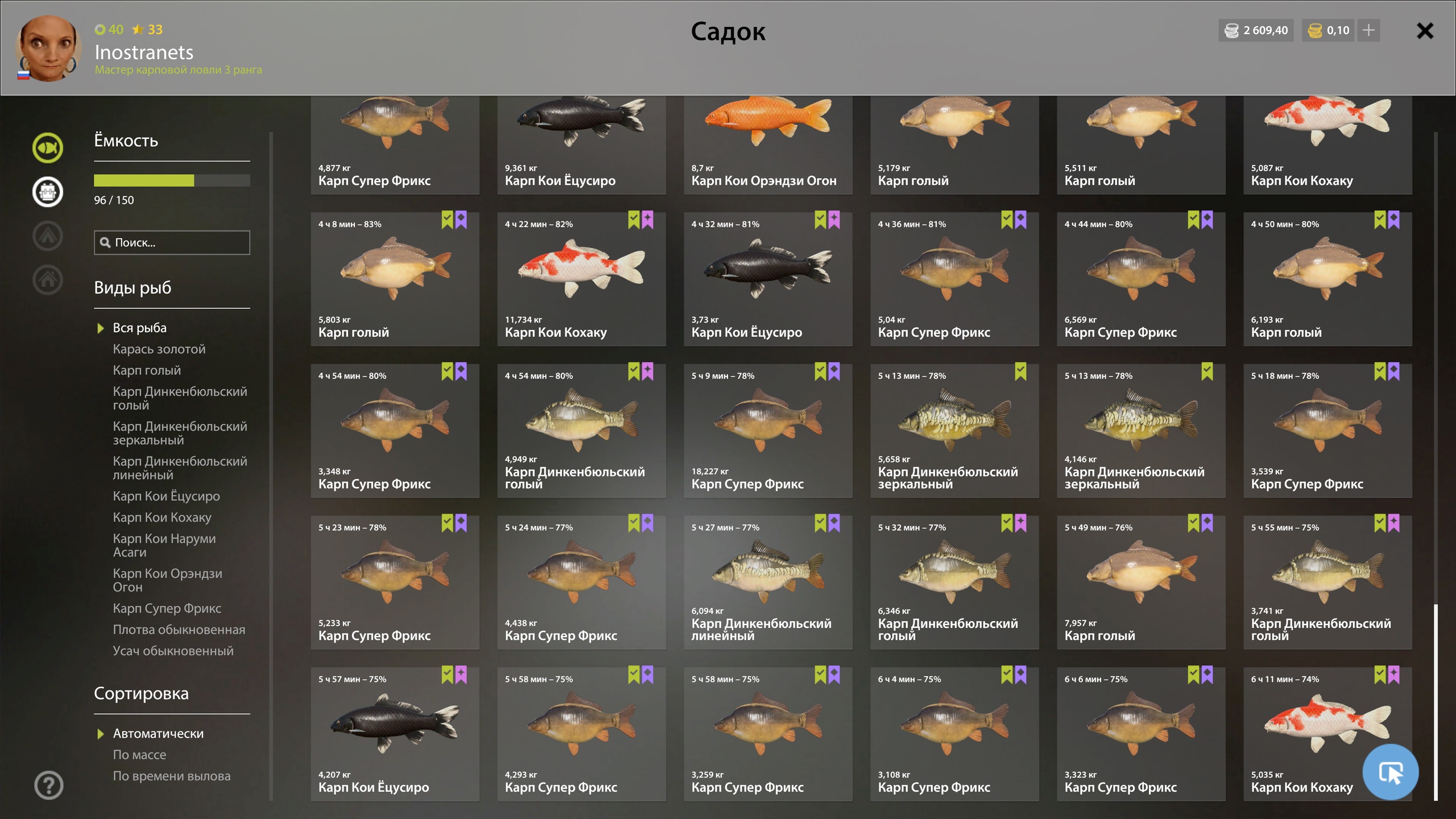
Task: Show Вся рыба in the species list
Action: pos(140,328)
